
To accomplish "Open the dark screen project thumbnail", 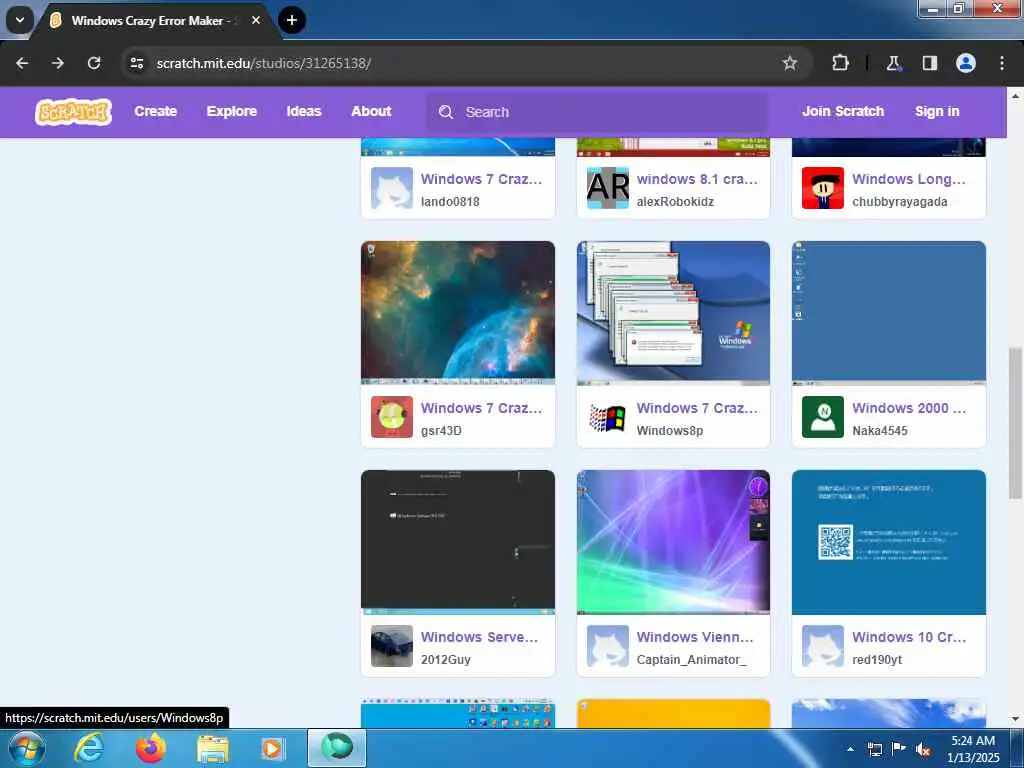I will (458, 542).
